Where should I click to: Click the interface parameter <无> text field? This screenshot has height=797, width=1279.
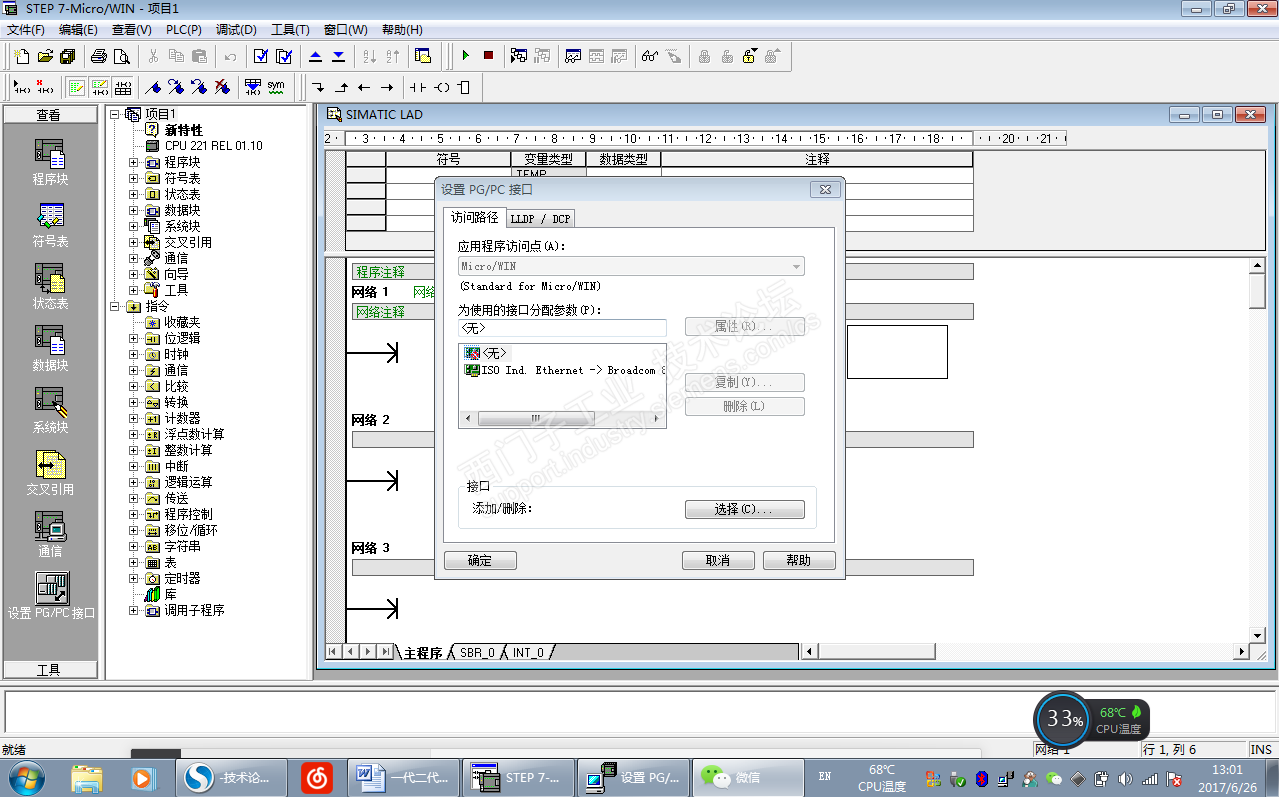click(562, 328)
